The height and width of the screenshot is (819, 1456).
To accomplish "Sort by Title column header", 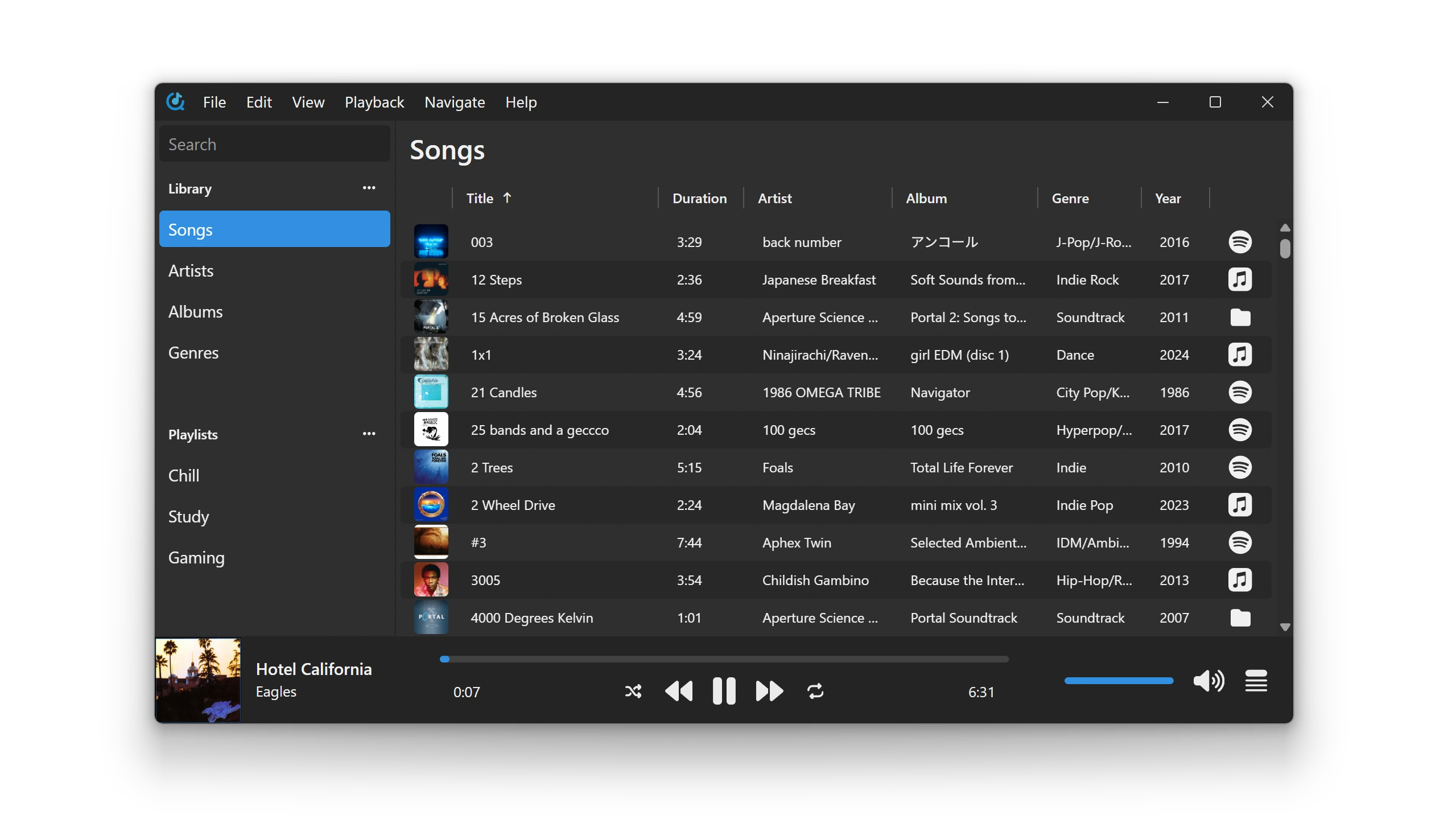I will [x=481, y=198].
